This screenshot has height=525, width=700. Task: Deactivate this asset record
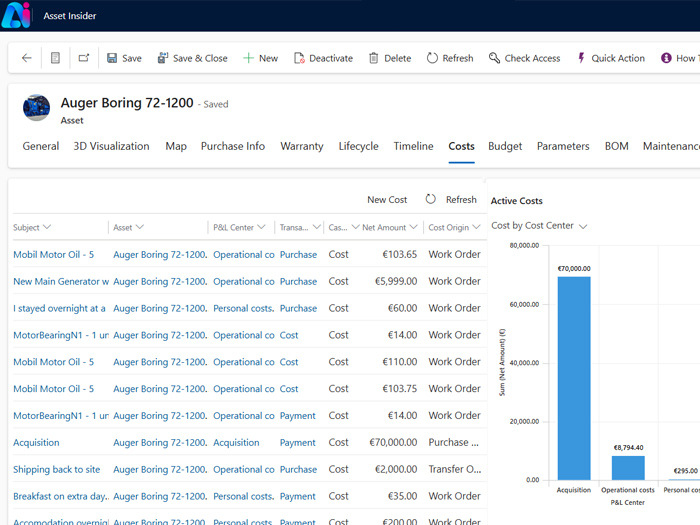point(322,58)
